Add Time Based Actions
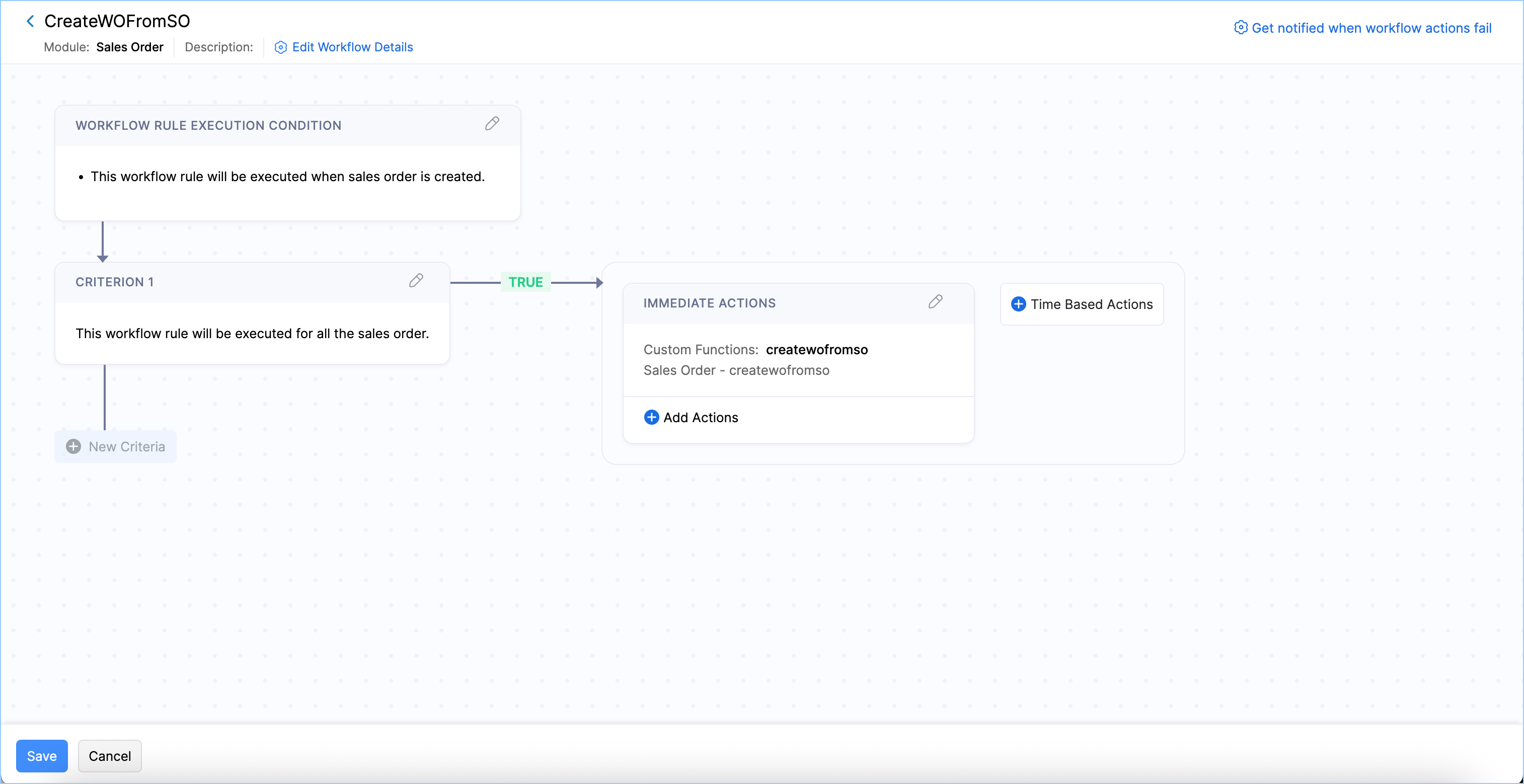This screenshot has width=1524, height=784. tap(1091, 304)
